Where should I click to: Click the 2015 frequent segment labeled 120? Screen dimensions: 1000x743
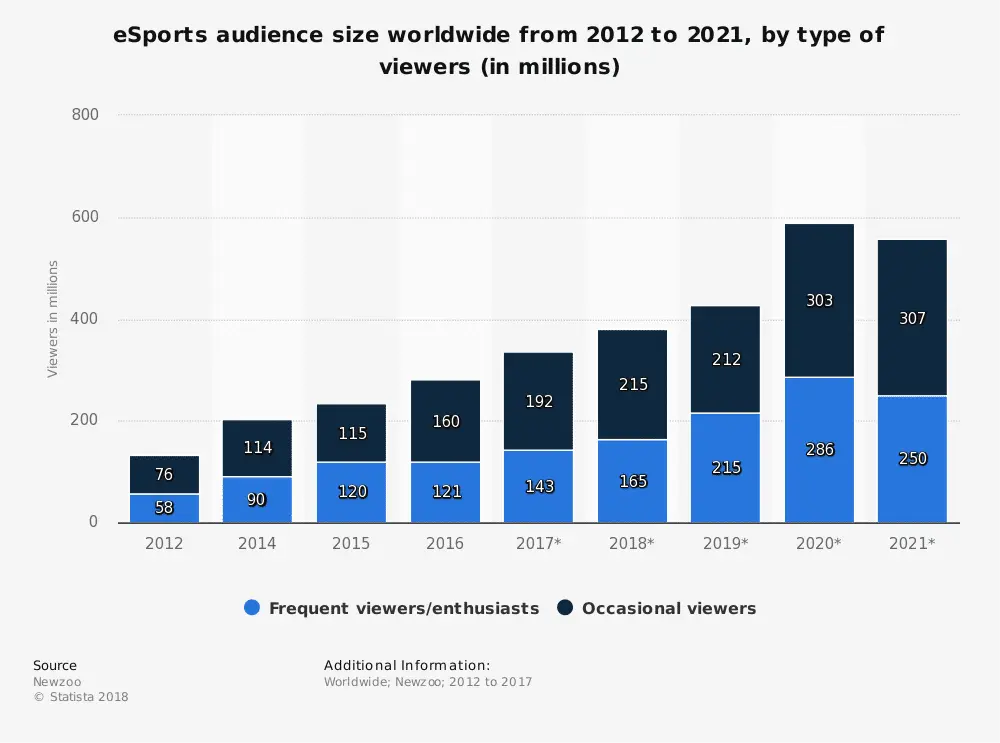point(351,492)
